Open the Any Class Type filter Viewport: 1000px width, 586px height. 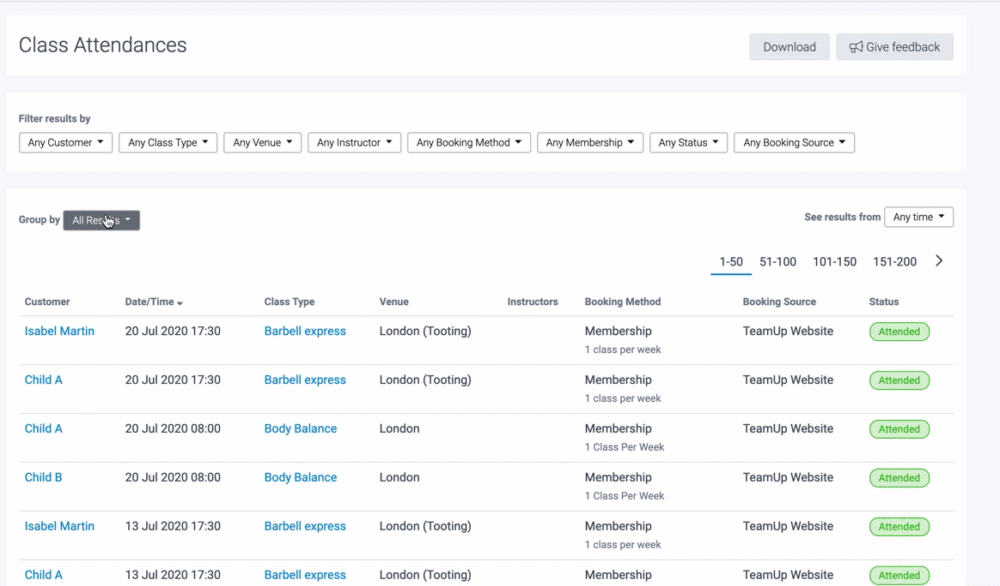point(168,143)
